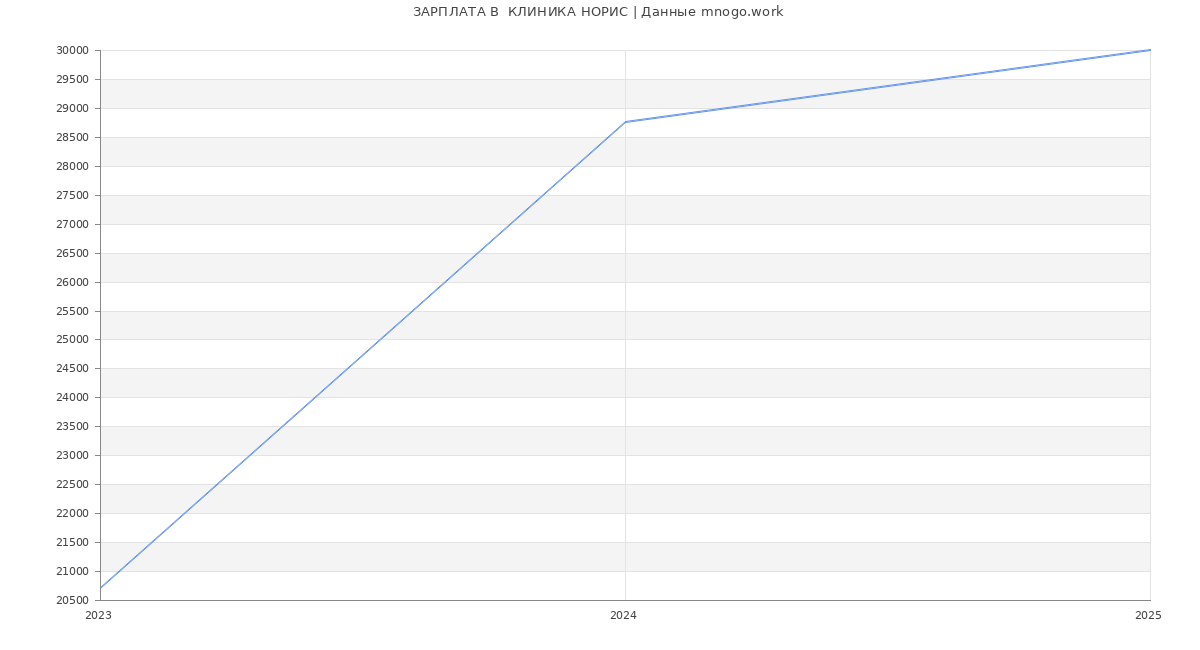
Task: Click the middle of the 2023–2024 line segment
Action: click(363, 355)
